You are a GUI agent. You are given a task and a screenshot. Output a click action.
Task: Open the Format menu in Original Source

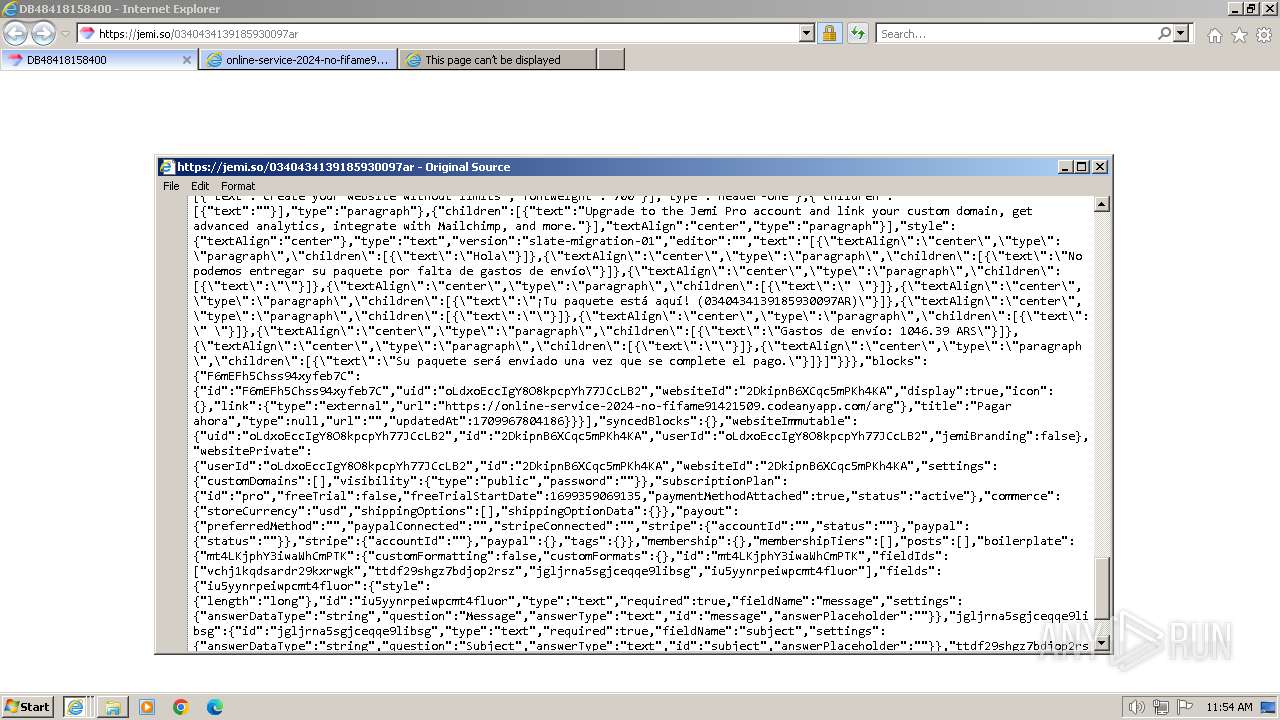(x=238, y=186)
